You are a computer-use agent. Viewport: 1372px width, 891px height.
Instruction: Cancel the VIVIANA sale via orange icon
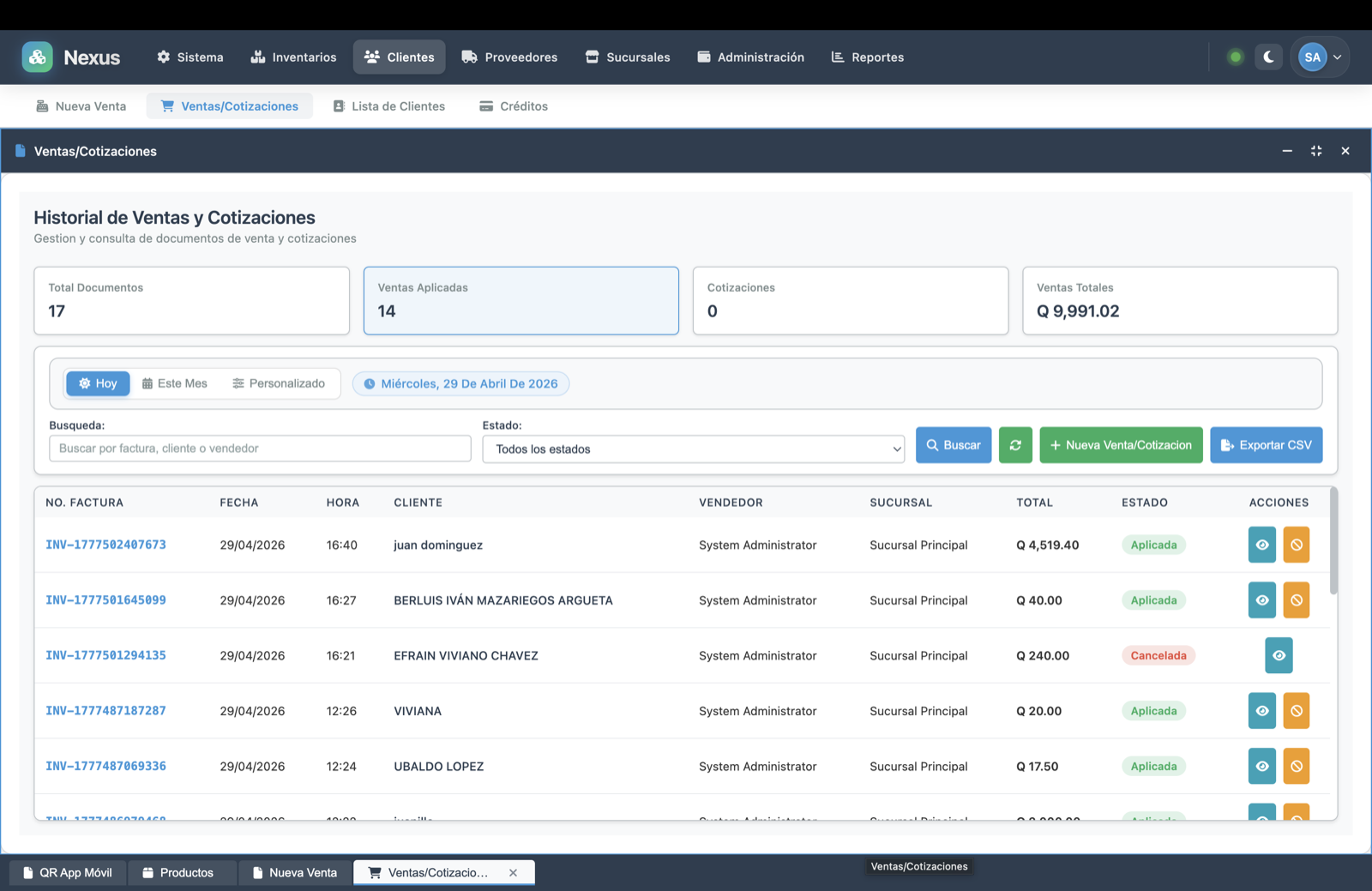[x=1296, y=711]
